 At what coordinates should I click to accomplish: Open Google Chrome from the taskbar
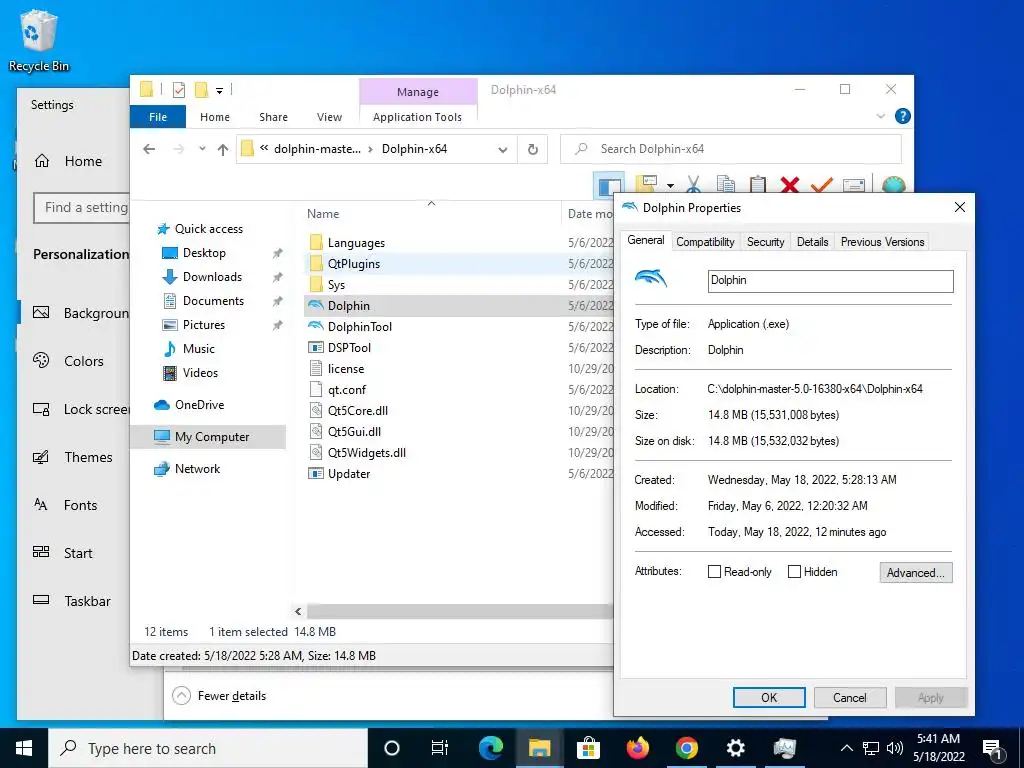(x=686, y=748)
